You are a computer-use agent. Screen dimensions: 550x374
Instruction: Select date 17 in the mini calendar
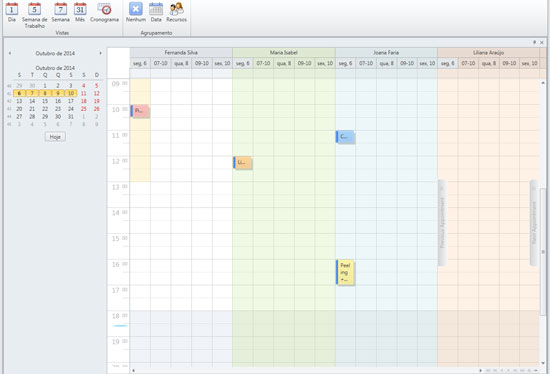pos(71,101)
